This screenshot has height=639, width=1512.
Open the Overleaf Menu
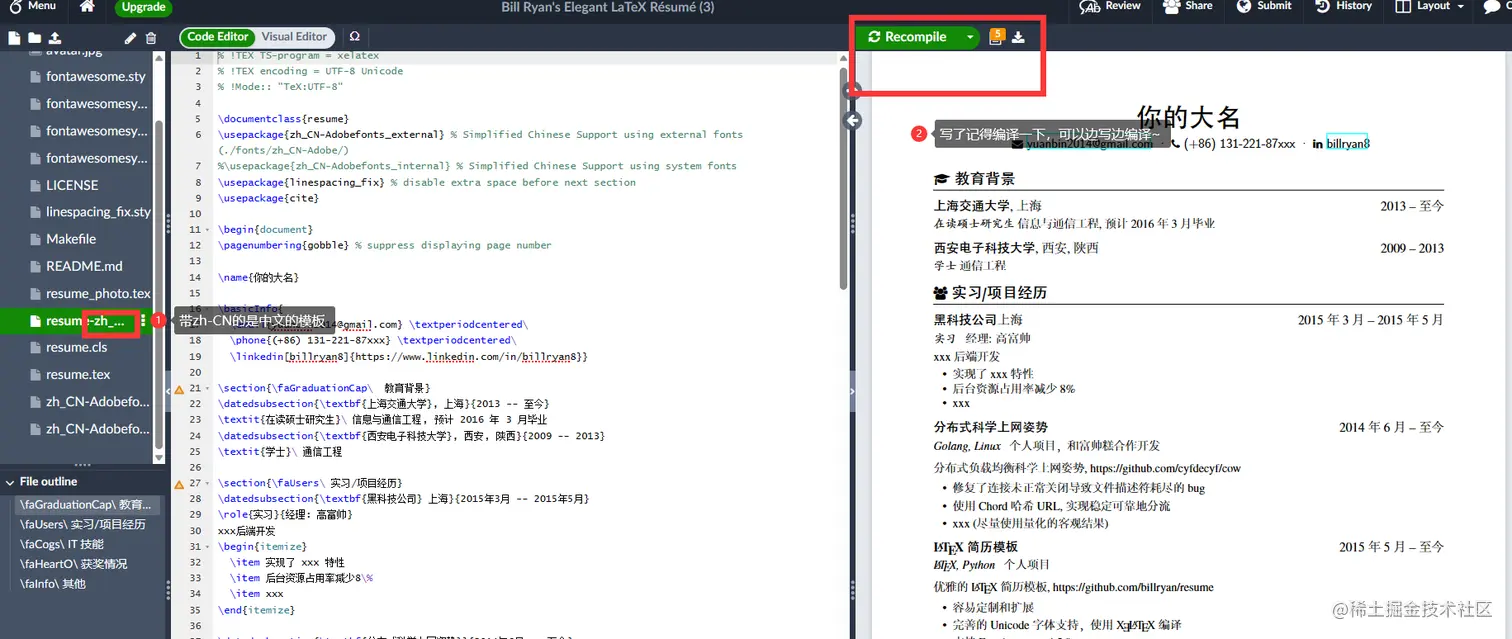(x=31, y=6)
